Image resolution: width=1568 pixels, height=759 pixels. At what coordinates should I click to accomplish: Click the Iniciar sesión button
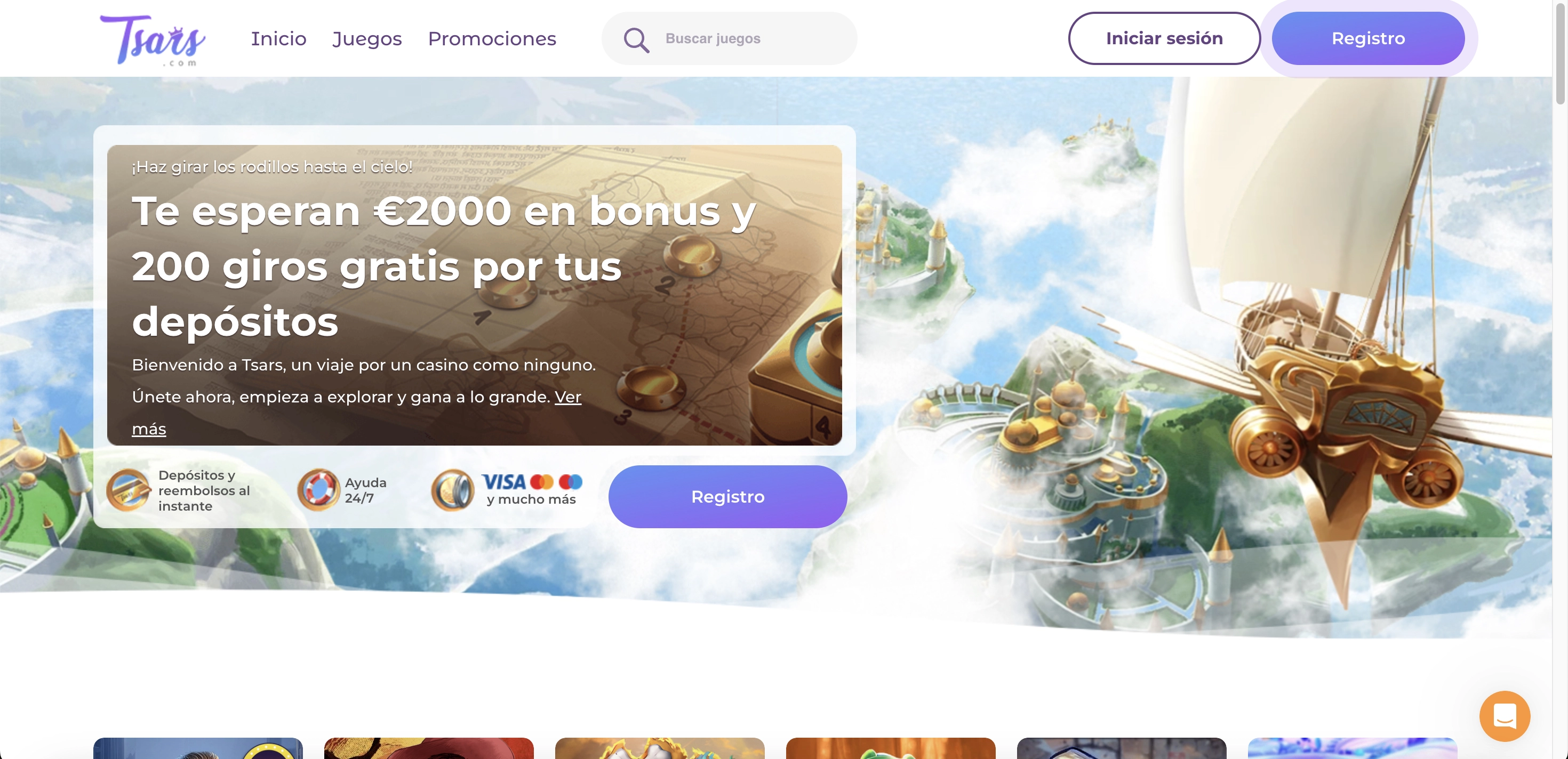(x=1164, y=38)
